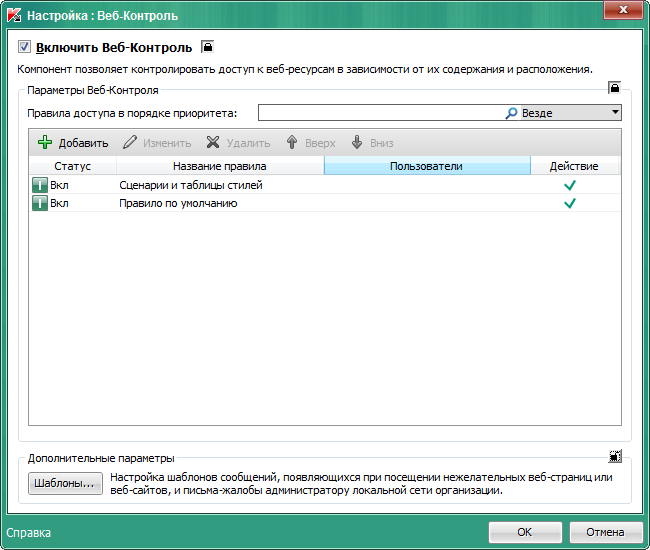Sort by the 'Статус' column header
Image resolution: width=650 pixels, height=550 pixels.
pos(73,166)
